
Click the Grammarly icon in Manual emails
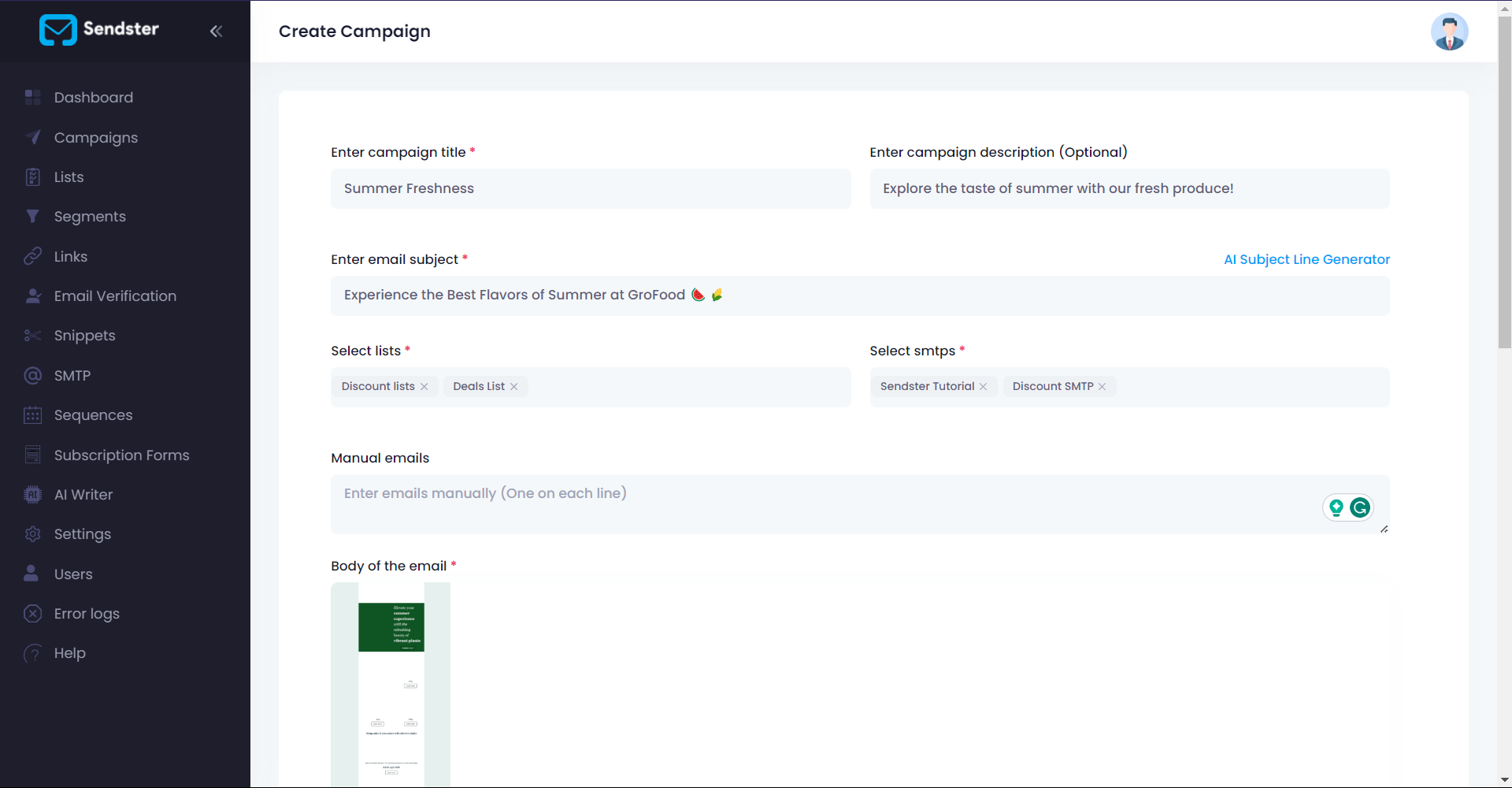pyautogui.click(x=1360, y=507)
